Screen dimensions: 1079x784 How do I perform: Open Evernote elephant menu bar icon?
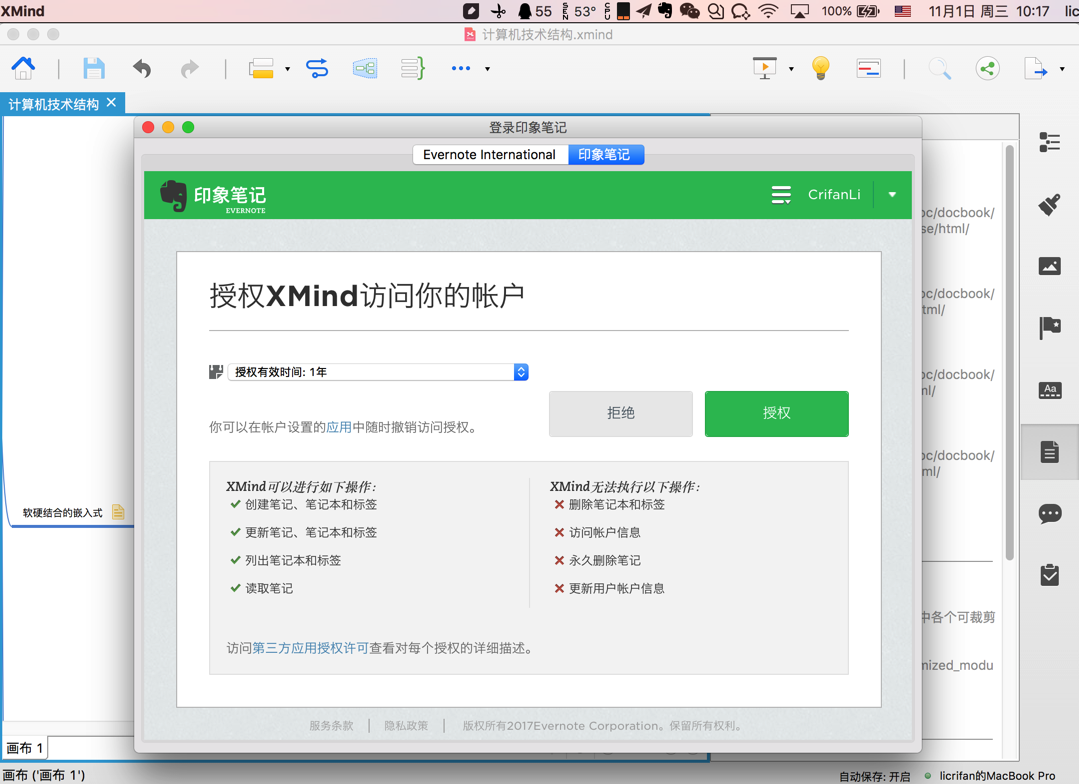(x=665, y=11)
